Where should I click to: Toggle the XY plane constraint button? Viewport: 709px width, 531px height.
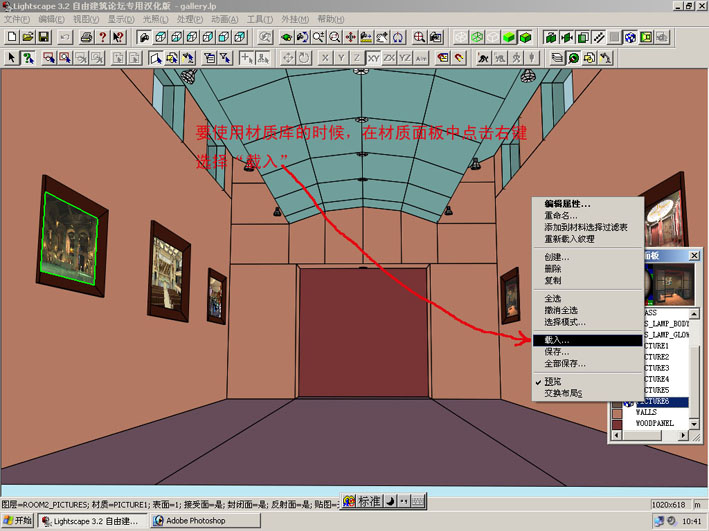click(x=373, y=58)
